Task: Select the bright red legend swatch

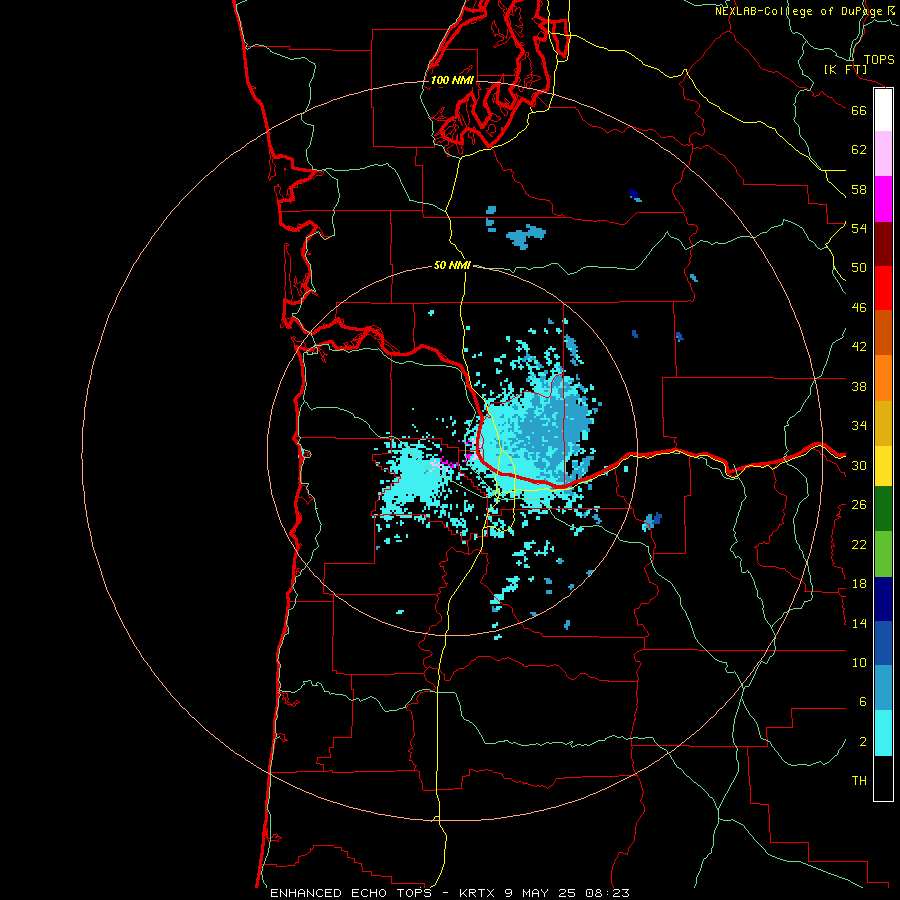Action: click(x=883, y=288)
